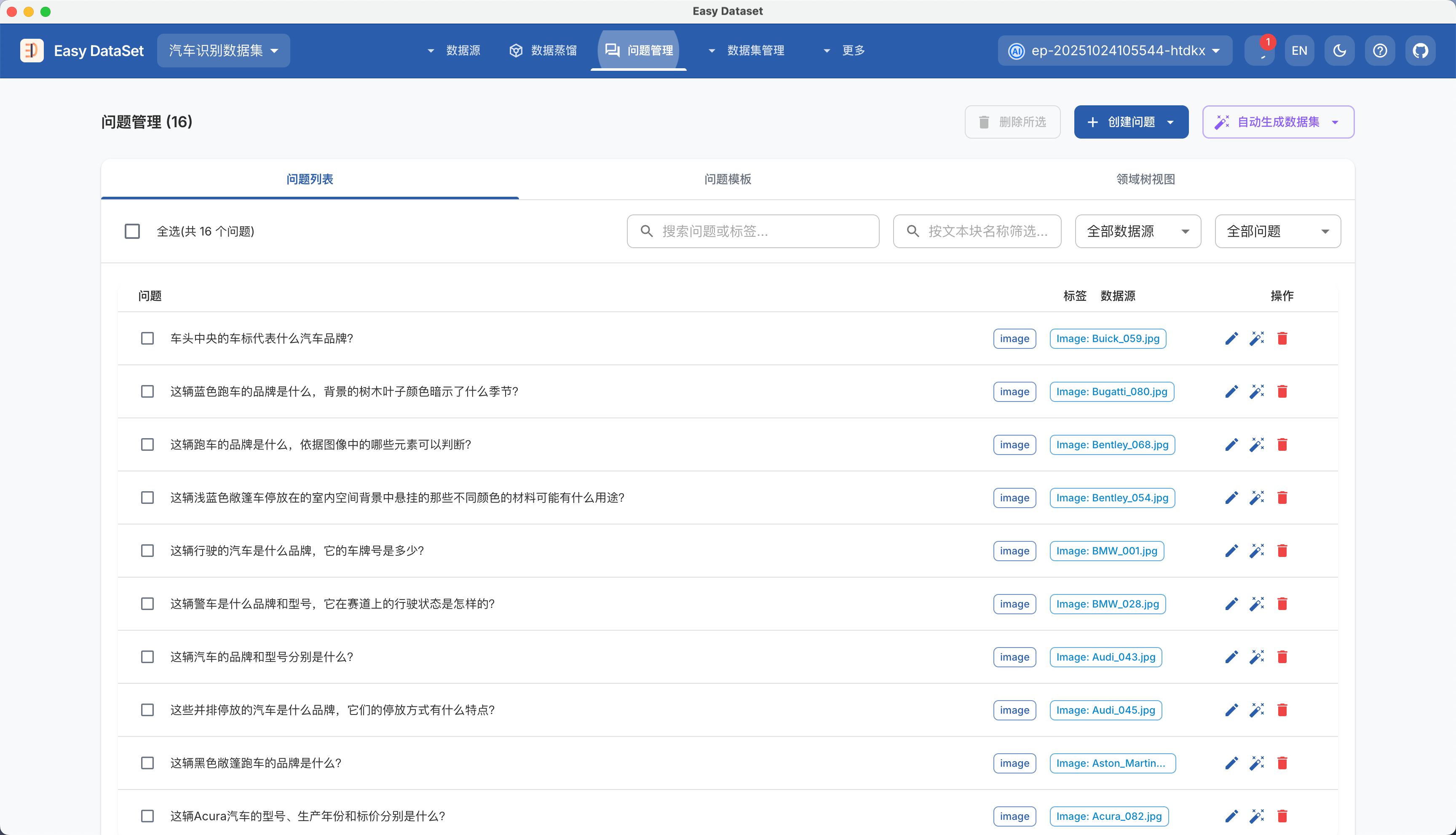Switch to the 问题模板 tab
This screenshot has height=835, width=1456.
[727, 179]
